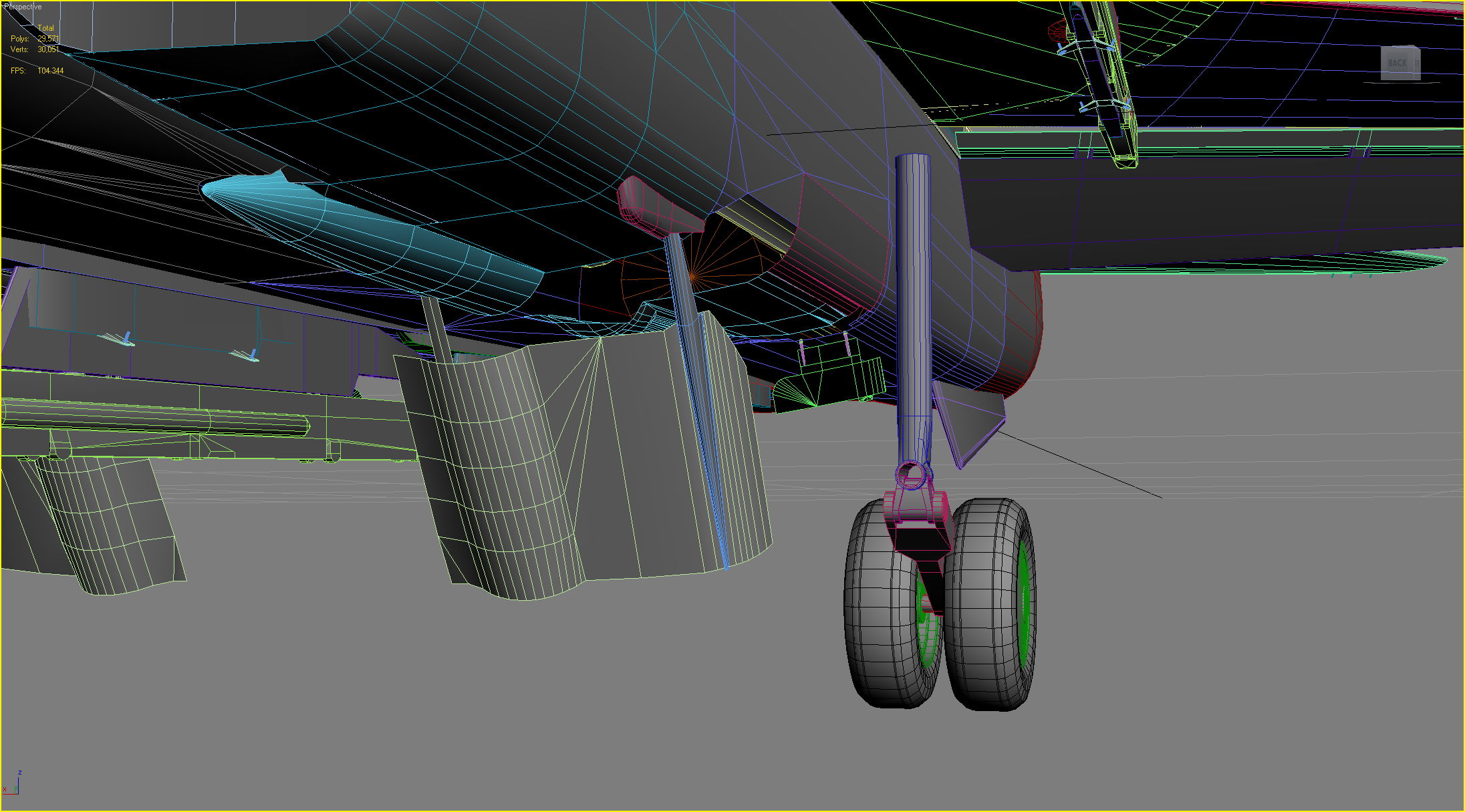Click the XYZ axis tripod in the viewport corner
Image resolution: width=1465 pixels, height=812 pixels.
(x=12, y=783)
